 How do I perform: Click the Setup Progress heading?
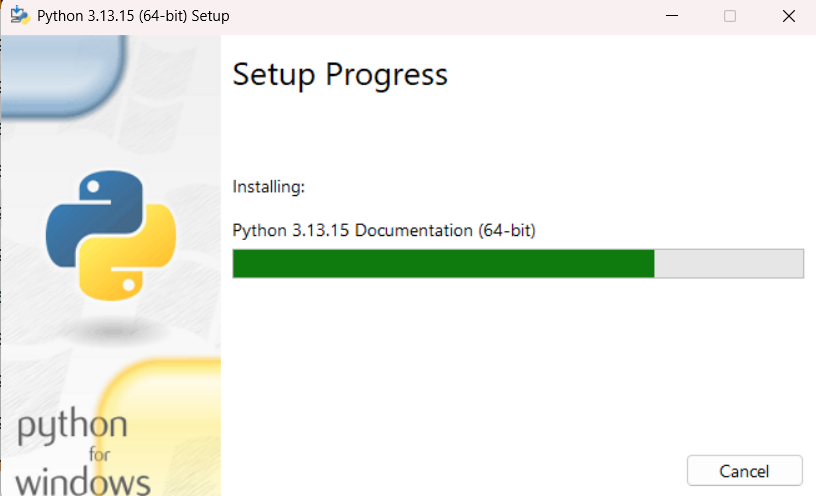pyautogui.click(x=340, y=75)
